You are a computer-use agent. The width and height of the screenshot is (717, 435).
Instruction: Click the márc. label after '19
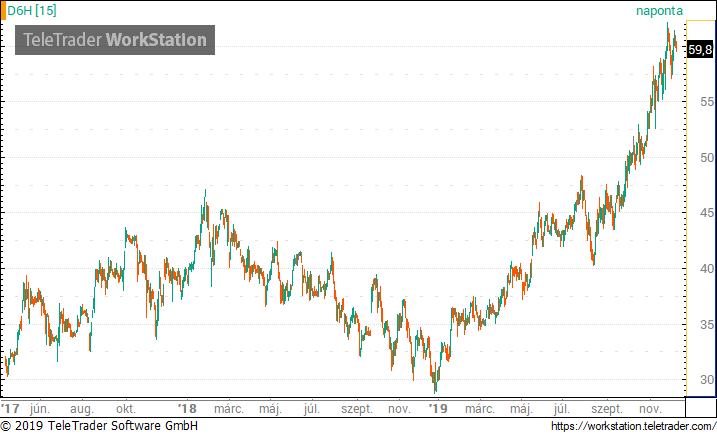(x=480, y=409)
